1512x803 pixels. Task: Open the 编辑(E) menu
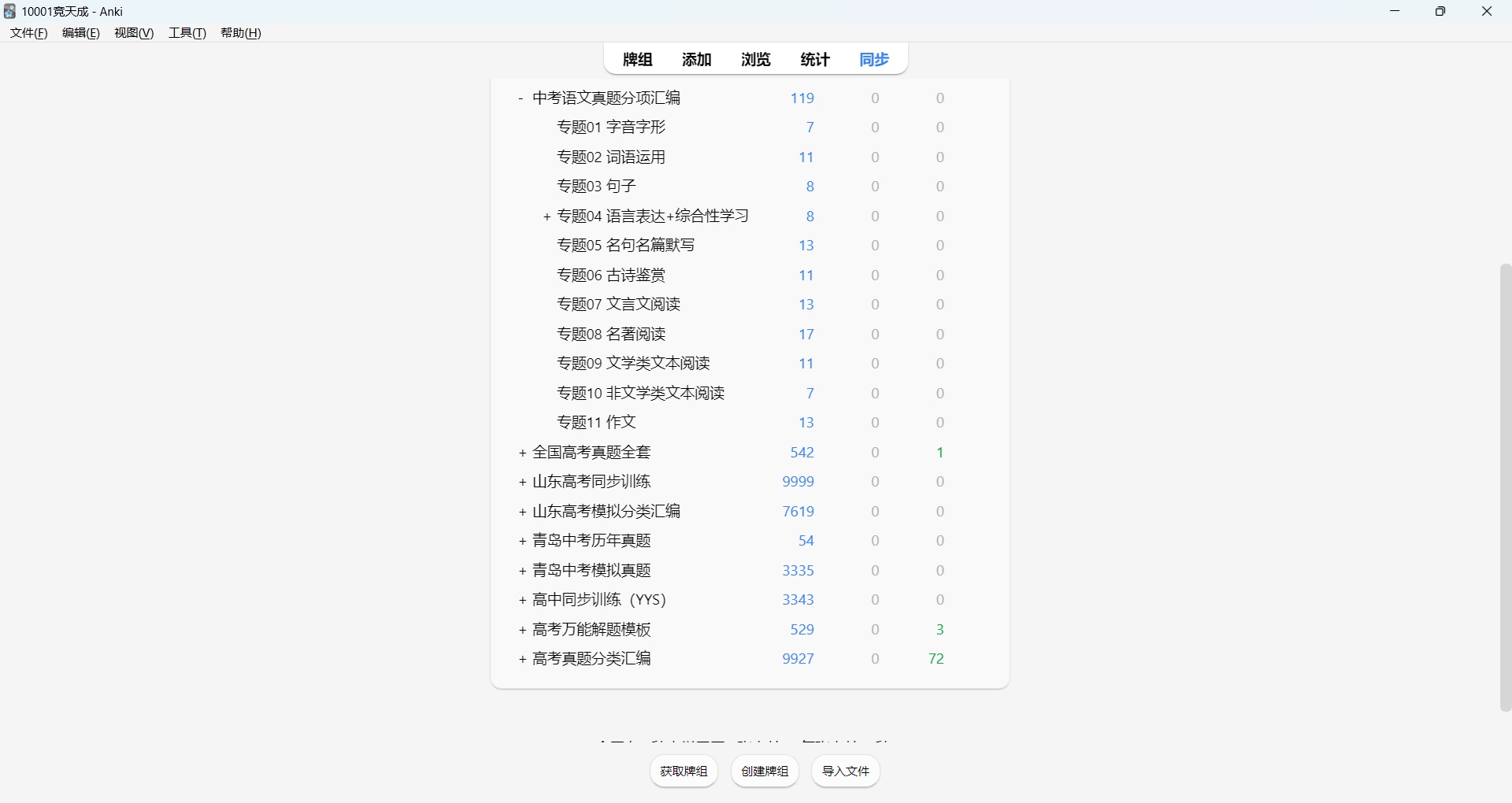[x=81, y=33]
